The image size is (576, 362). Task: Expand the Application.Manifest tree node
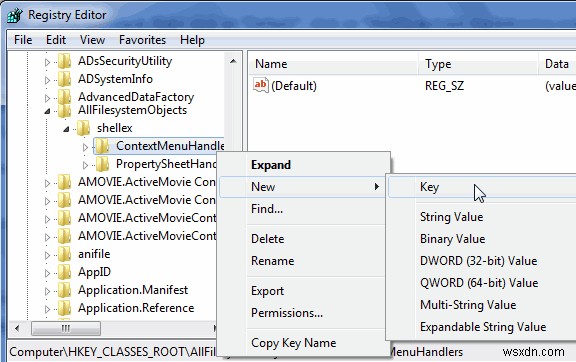tap(47, 291)
